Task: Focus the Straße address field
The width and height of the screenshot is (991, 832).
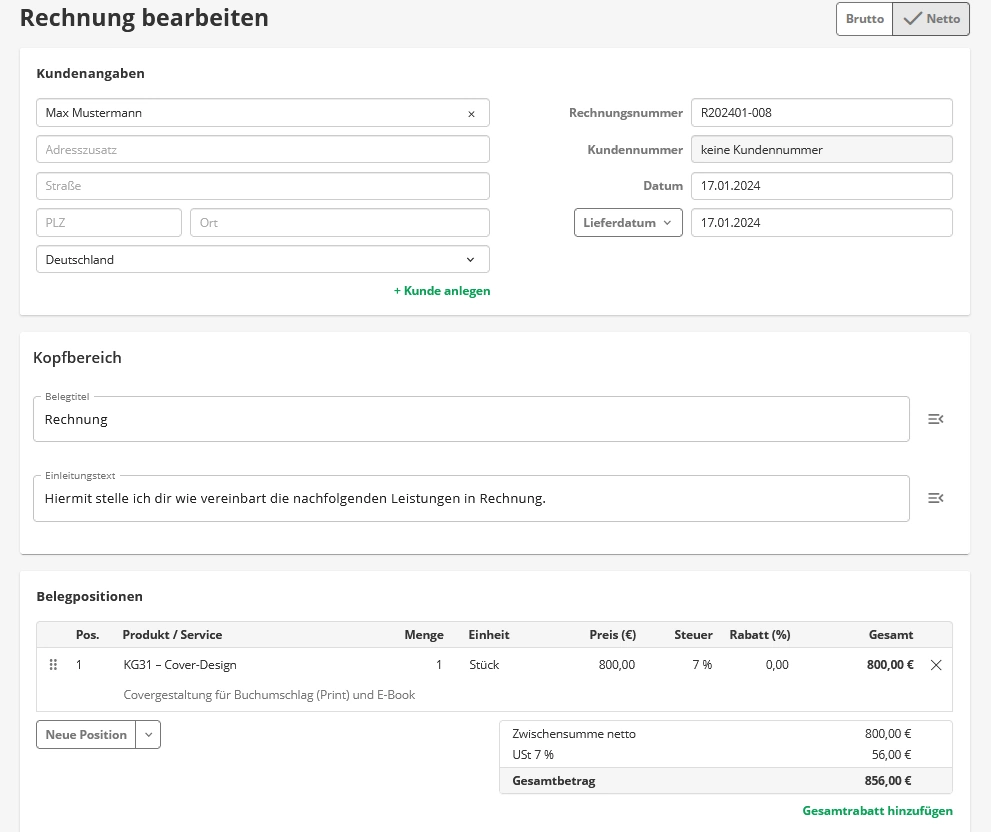Action: [262, 186]
